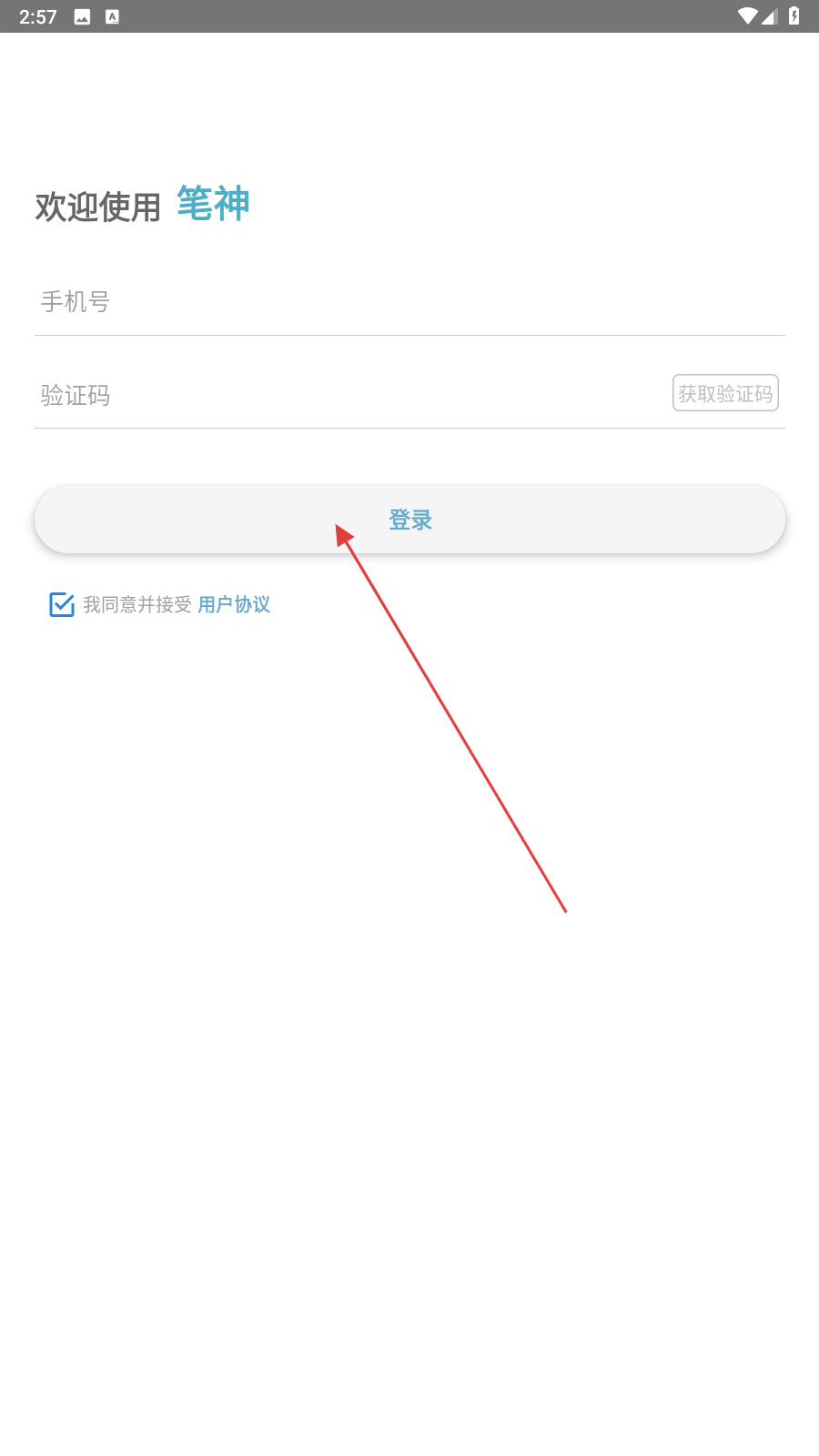This screenshot has height=1456, width=819.
Task: Tap the battery charging icon
Action: click(x=794, y=16)
